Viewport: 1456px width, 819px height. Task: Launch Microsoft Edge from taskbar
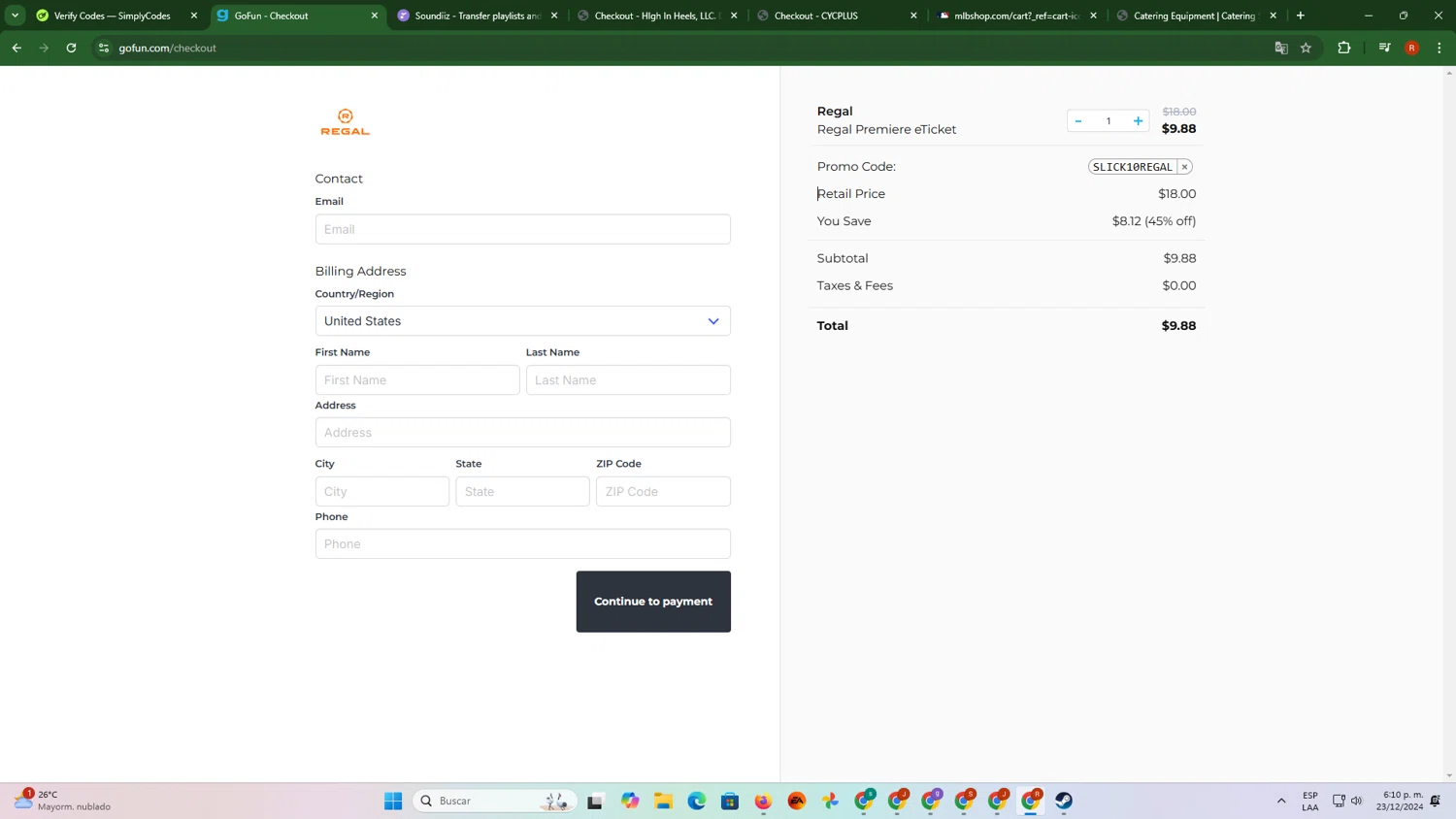click(697, 801)
